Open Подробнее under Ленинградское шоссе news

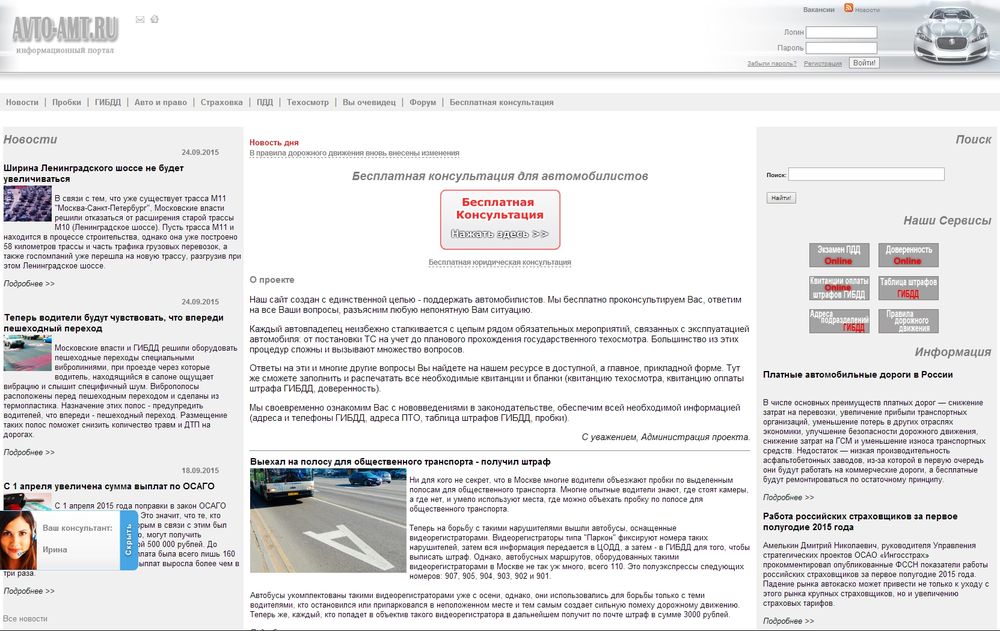click(29, 284)
